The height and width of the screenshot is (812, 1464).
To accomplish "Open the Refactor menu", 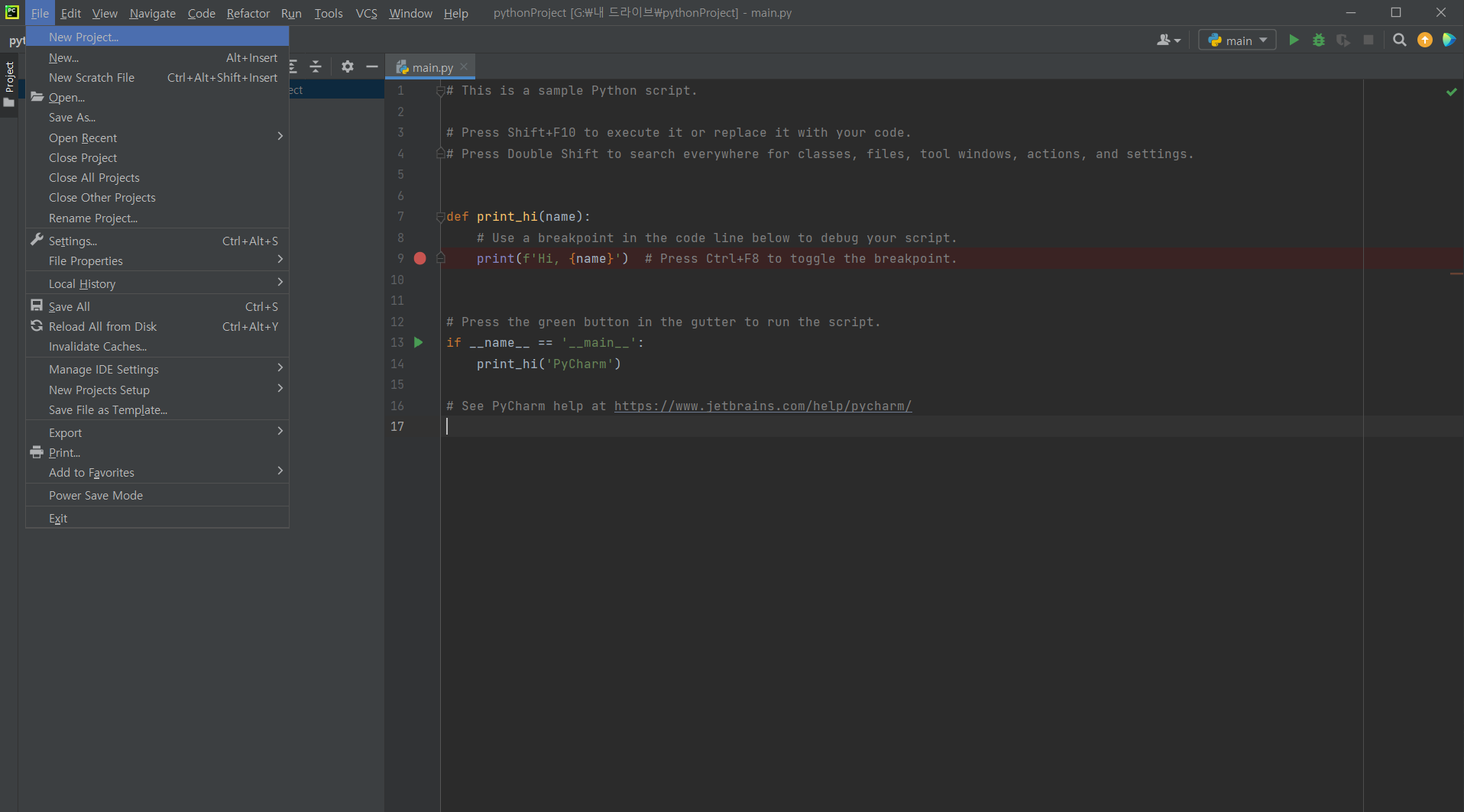I will tap(248, 13).
